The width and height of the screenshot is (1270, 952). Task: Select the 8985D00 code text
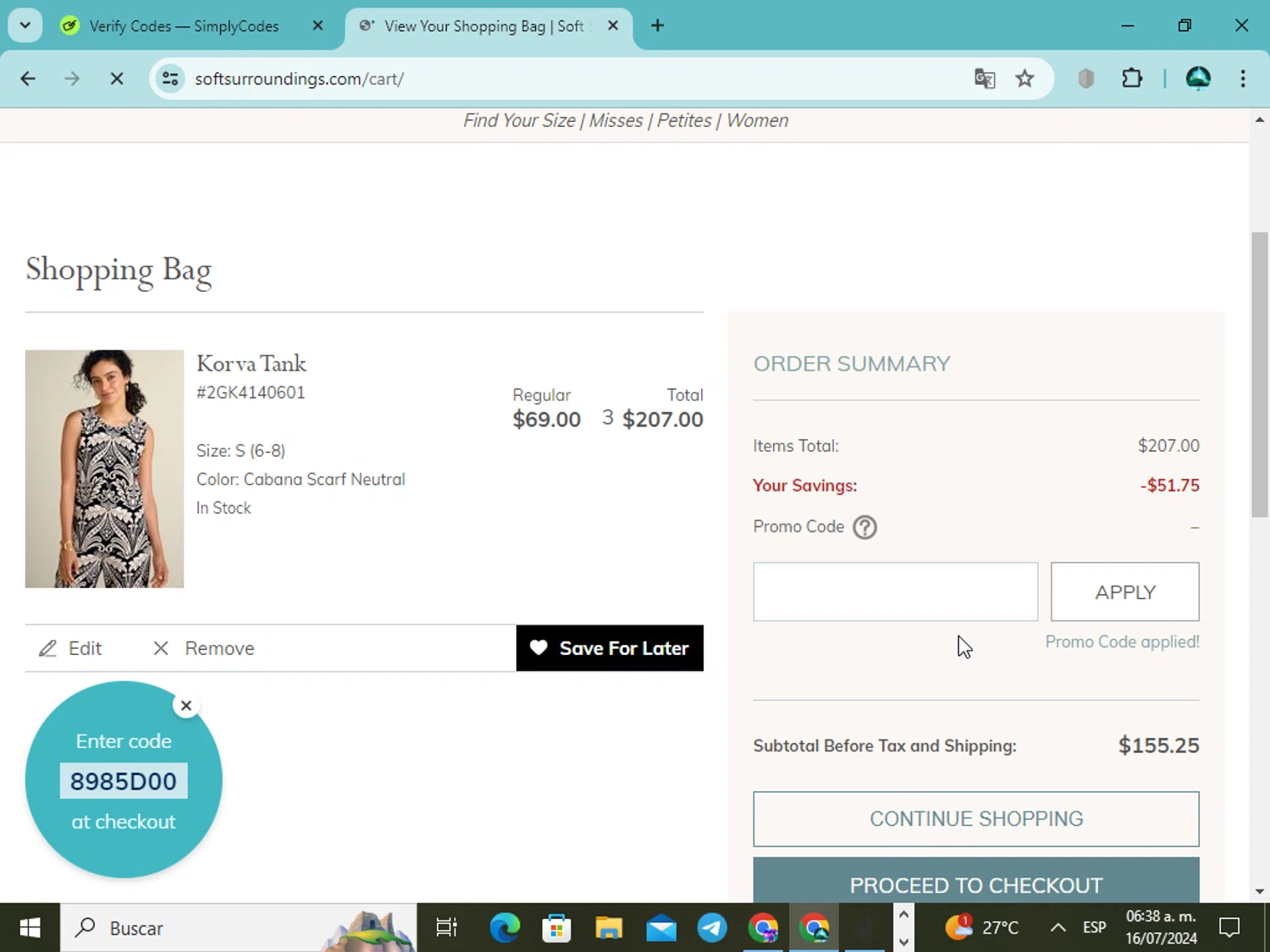[124, 781]
